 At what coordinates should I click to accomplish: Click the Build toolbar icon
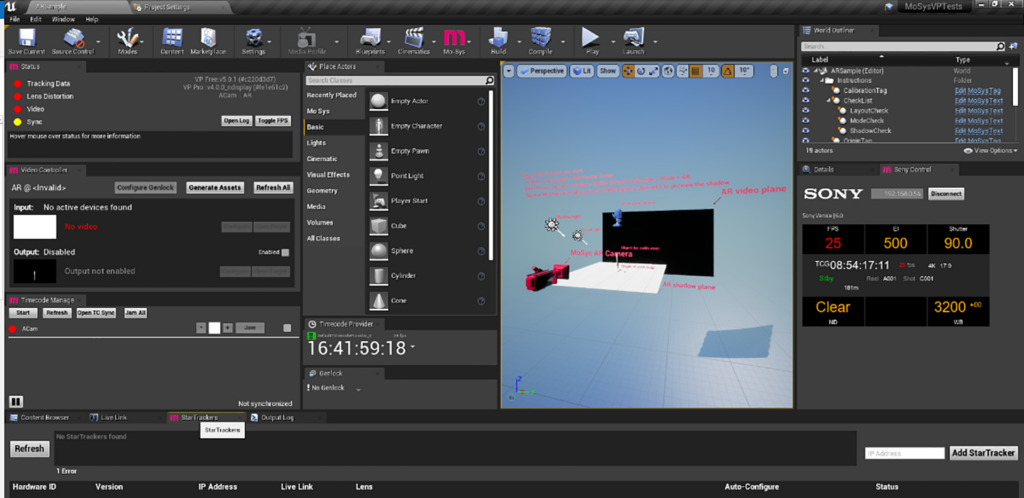498,40
